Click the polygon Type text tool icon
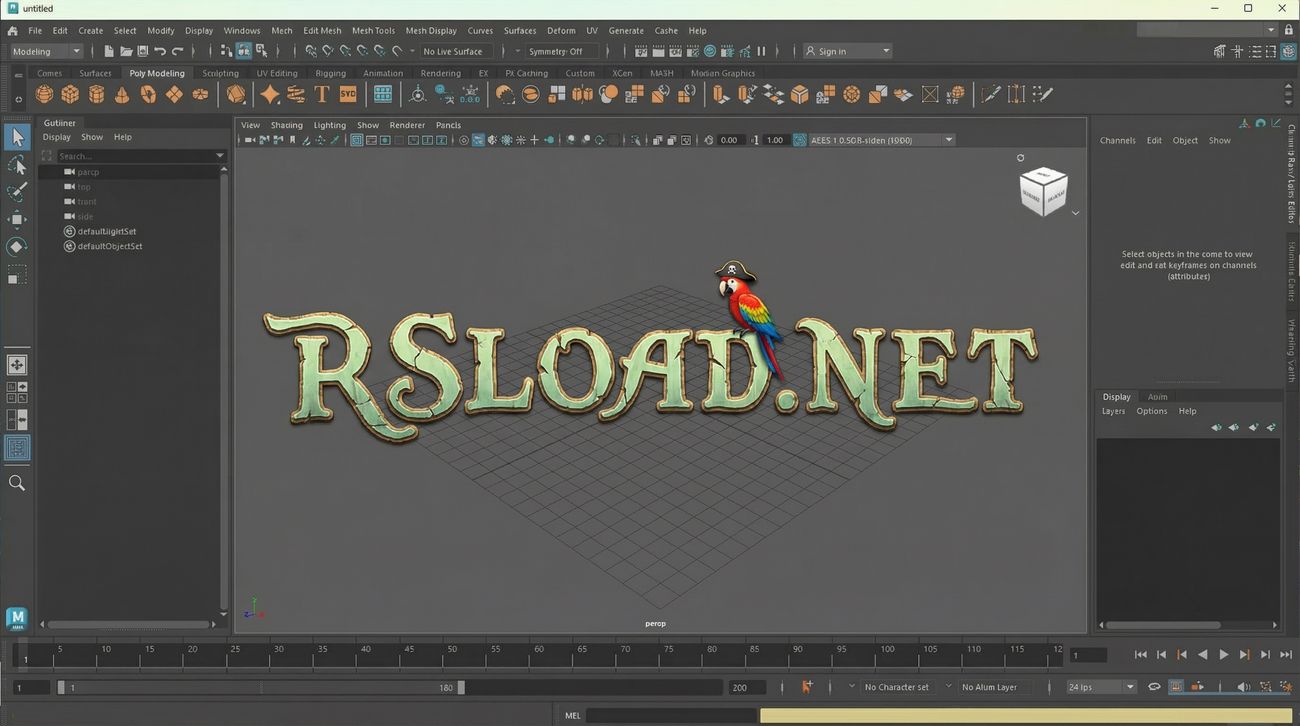Viewport: 1300px width, 726px height. tap(321, 94)
